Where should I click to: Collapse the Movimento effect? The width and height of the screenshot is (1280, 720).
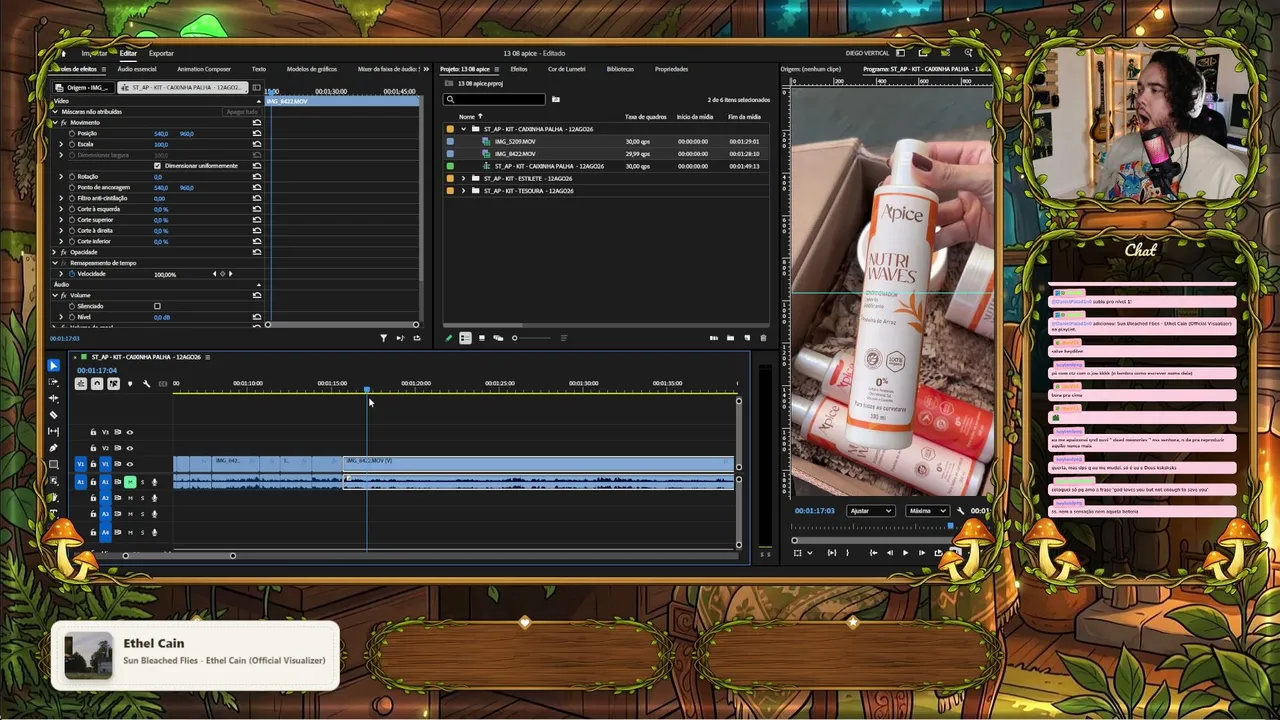click(54, 122)
